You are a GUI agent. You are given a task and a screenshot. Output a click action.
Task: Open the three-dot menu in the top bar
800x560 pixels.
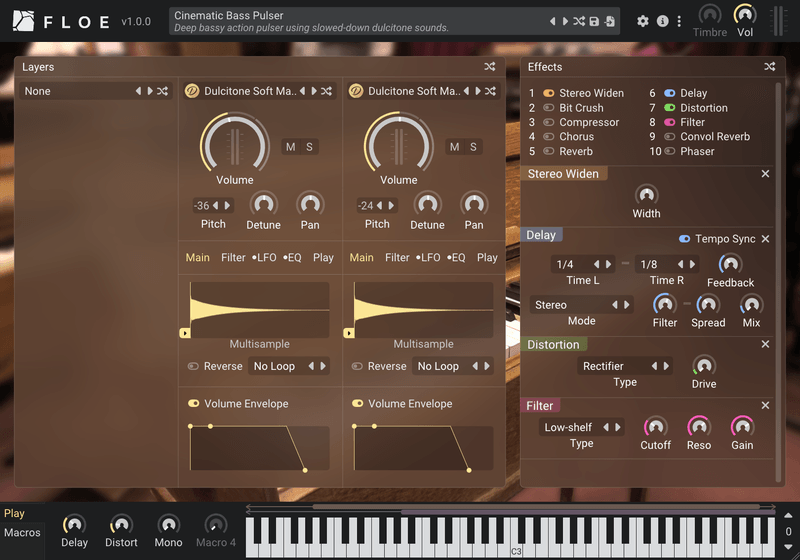679,21
